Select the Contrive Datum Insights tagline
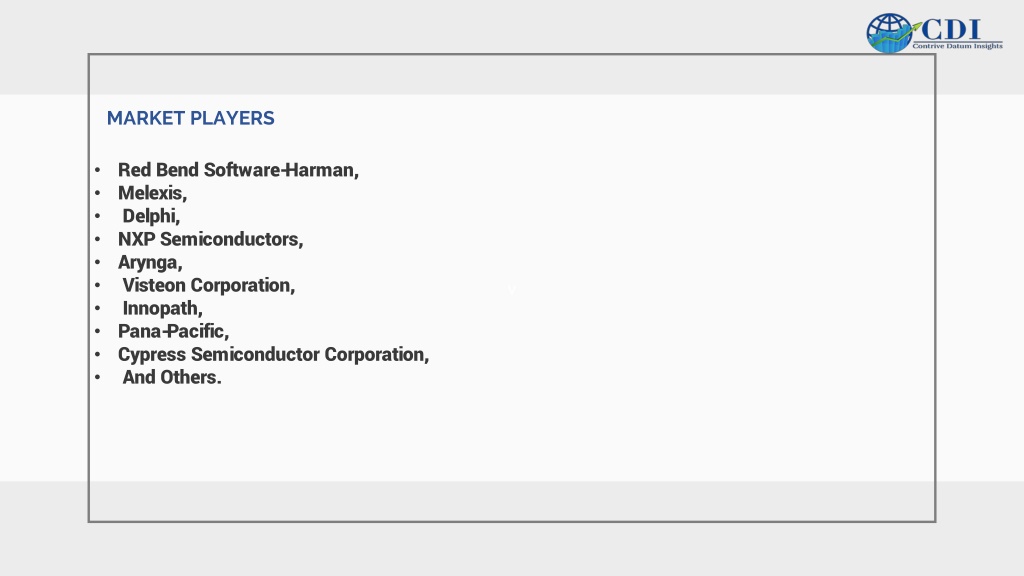Screen dimensions: 1024x576 [x=957, y=46]
